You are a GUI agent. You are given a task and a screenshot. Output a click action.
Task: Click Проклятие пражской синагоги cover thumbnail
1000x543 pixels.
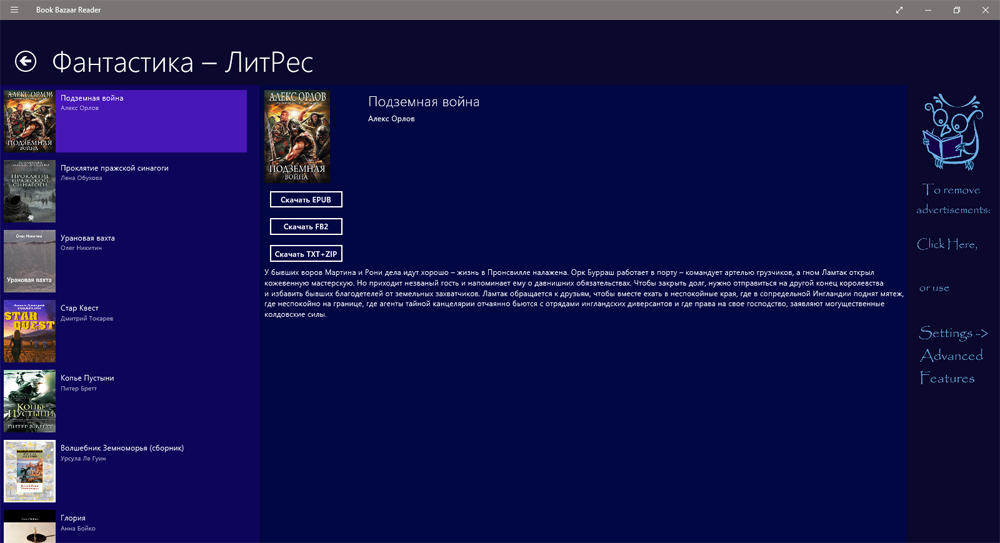[29, 191]
